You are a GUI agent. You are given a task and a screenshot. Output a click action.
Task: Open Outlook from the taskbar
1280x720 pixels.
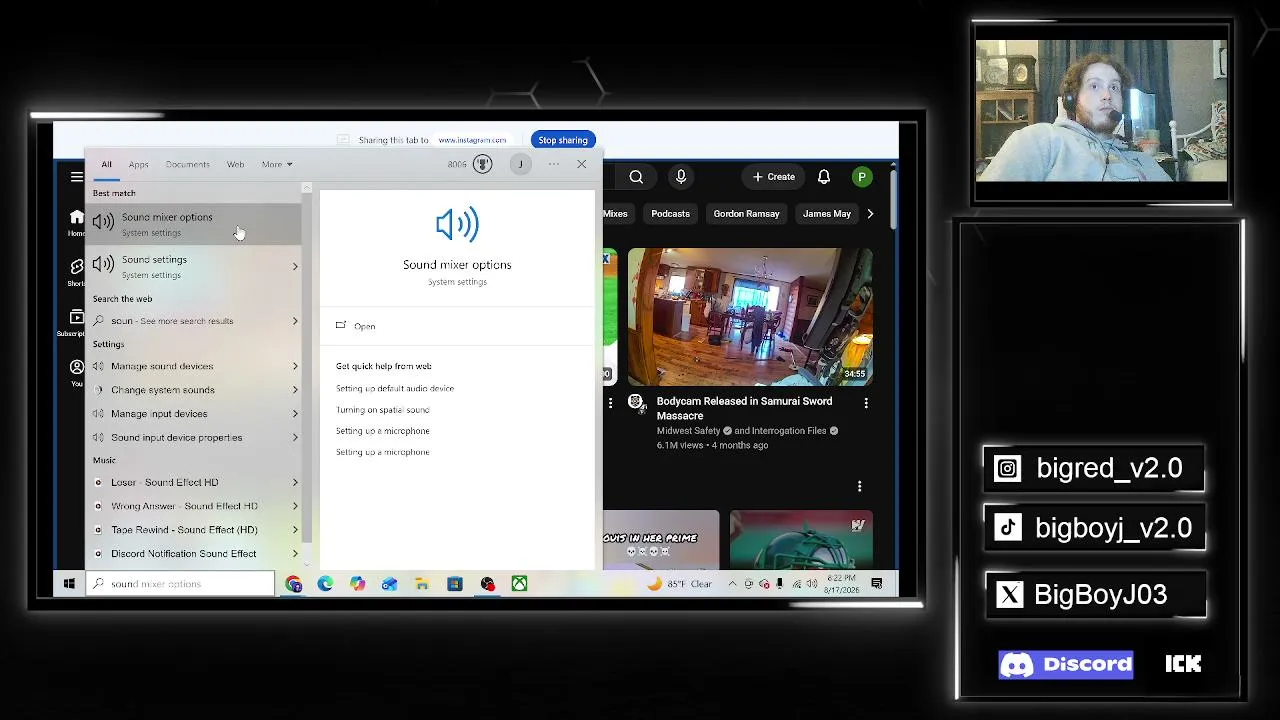pos(389,584)
